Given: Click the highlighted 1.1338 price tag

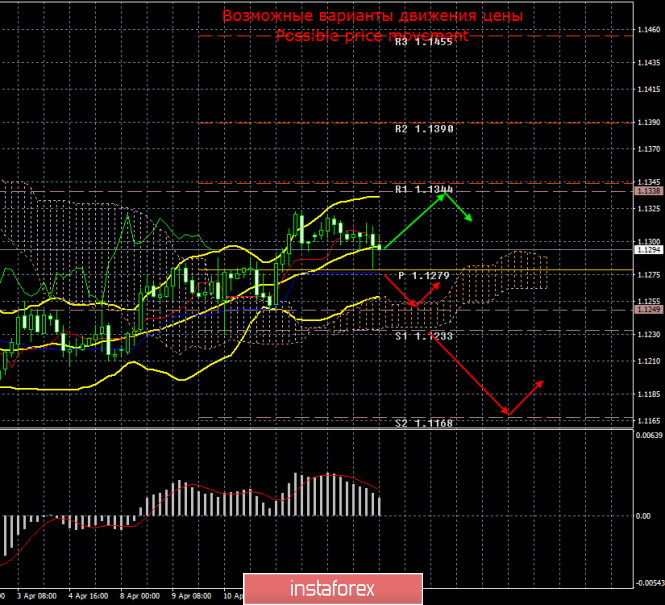Looking at the screenshot, I should pos(648,191).
